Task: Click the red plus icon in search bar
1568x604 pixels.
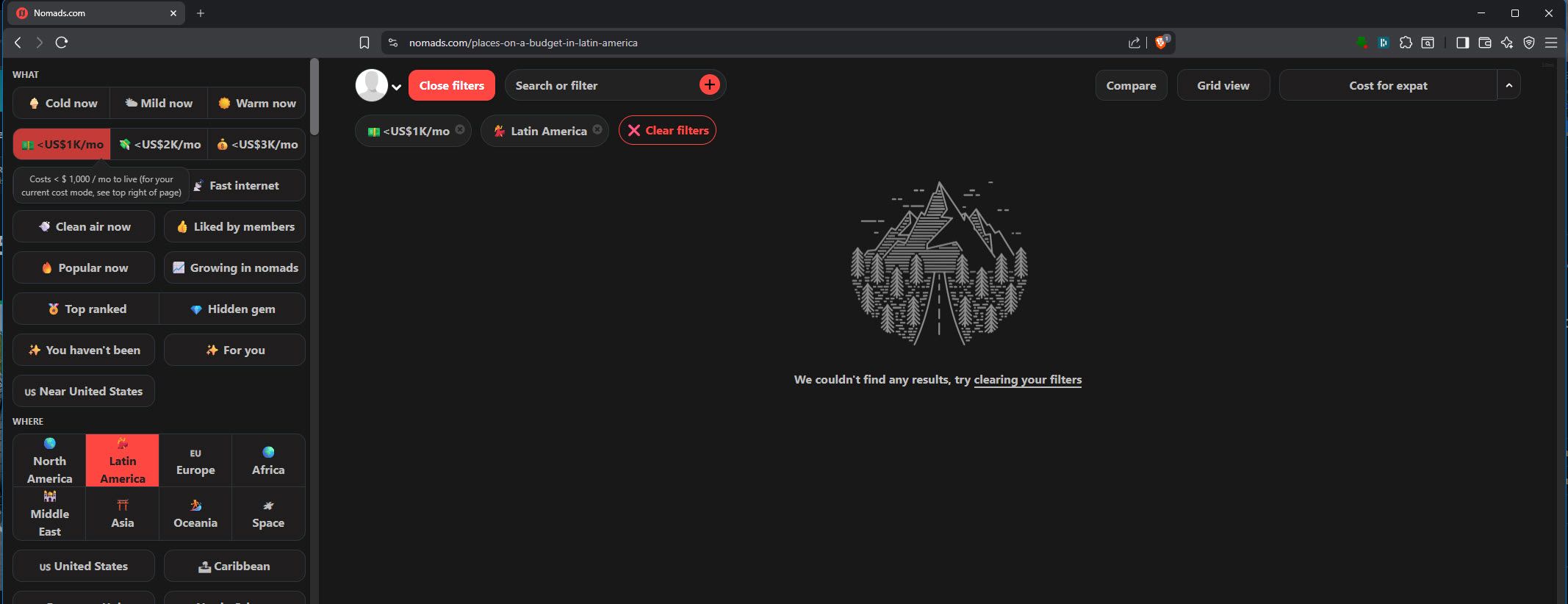Action: [x=709, y=85]
